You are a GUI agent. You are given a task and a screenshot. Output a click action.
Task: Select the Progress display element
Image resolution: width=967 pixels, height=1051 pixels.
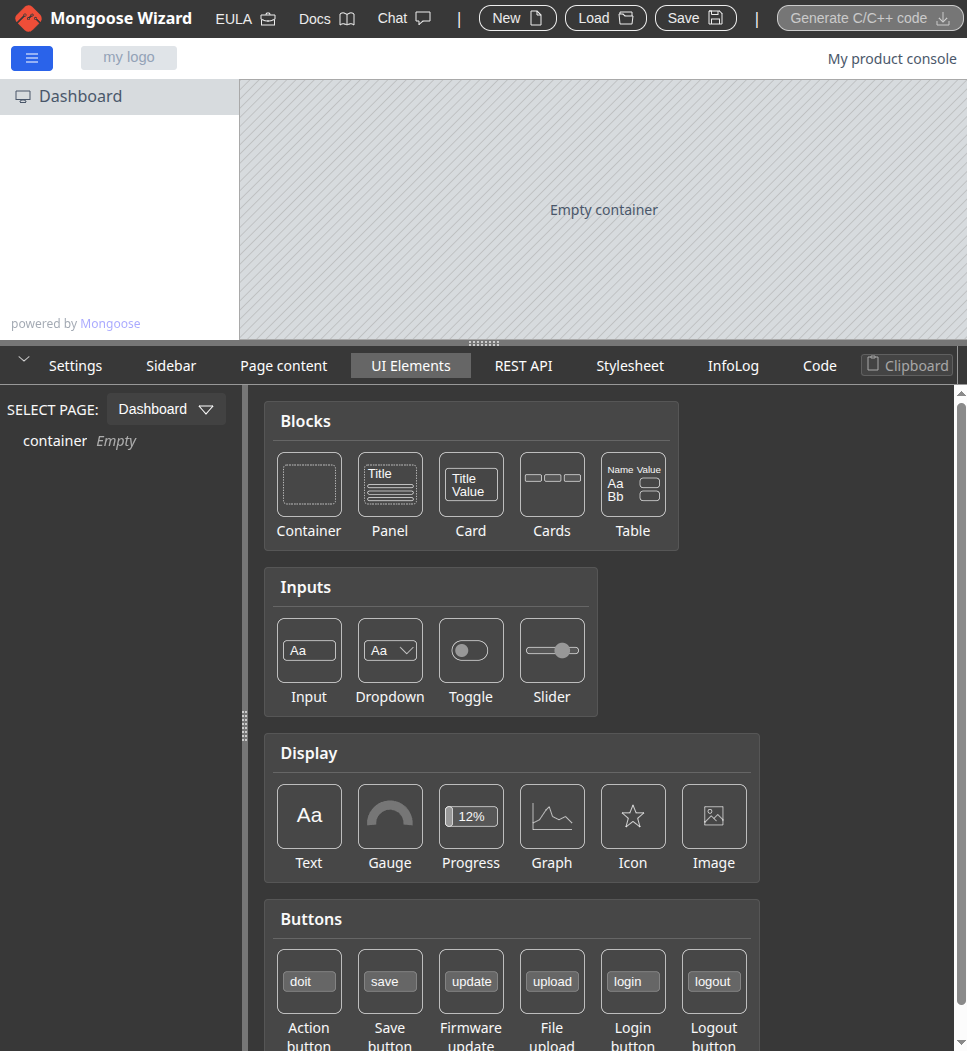coord(471,816)
